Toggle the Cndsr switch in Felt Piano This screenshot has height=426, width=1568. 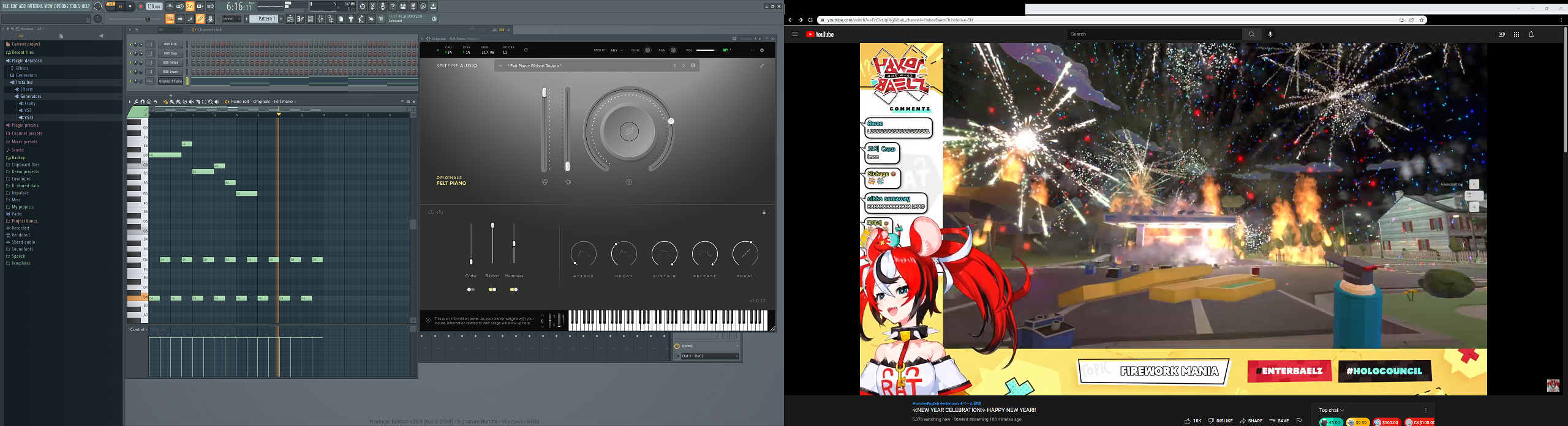[x=471, y=290]
